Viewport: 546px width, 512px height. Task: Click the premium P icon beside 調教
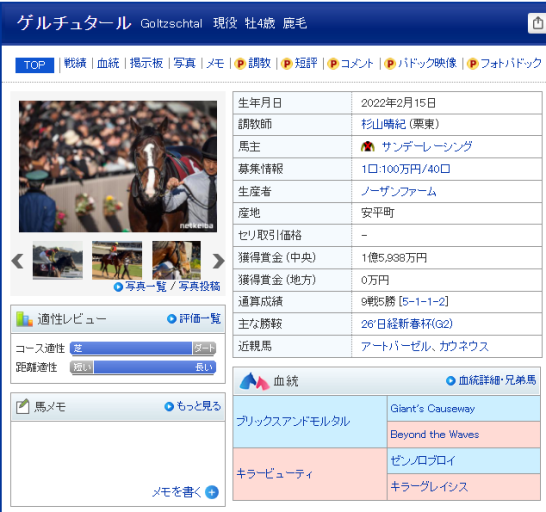[240, 64]
